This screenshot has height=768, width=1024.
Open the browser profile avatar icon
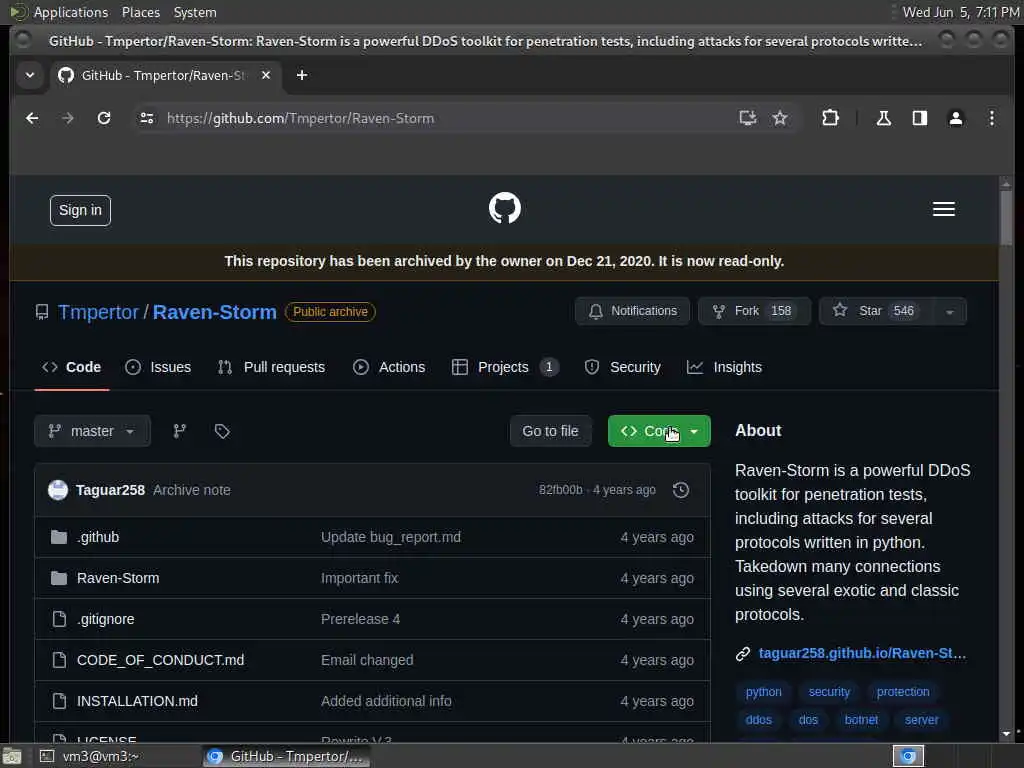(955, 118)
